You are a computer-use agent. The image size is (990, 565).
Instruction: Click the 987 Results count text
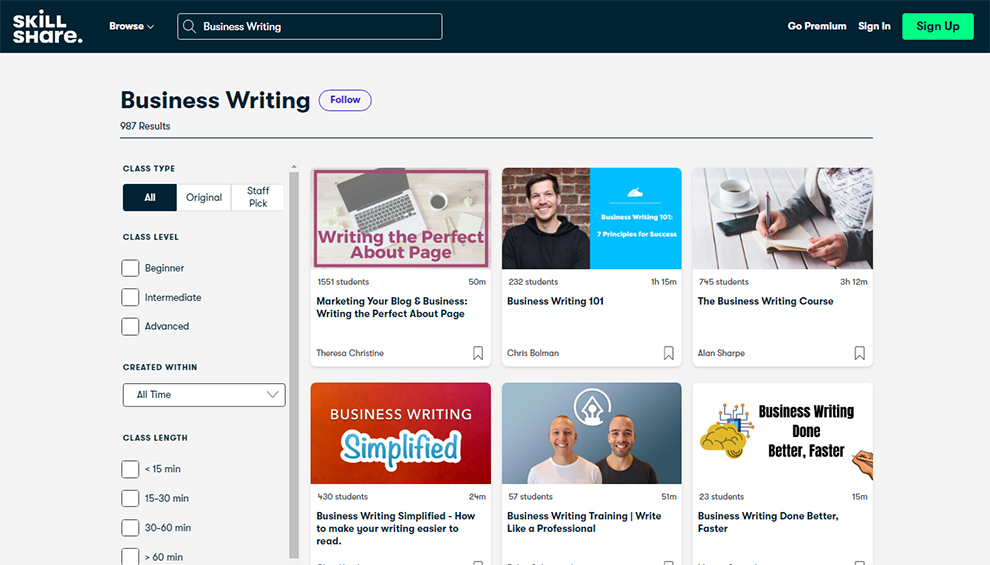(x=145, y=126)
